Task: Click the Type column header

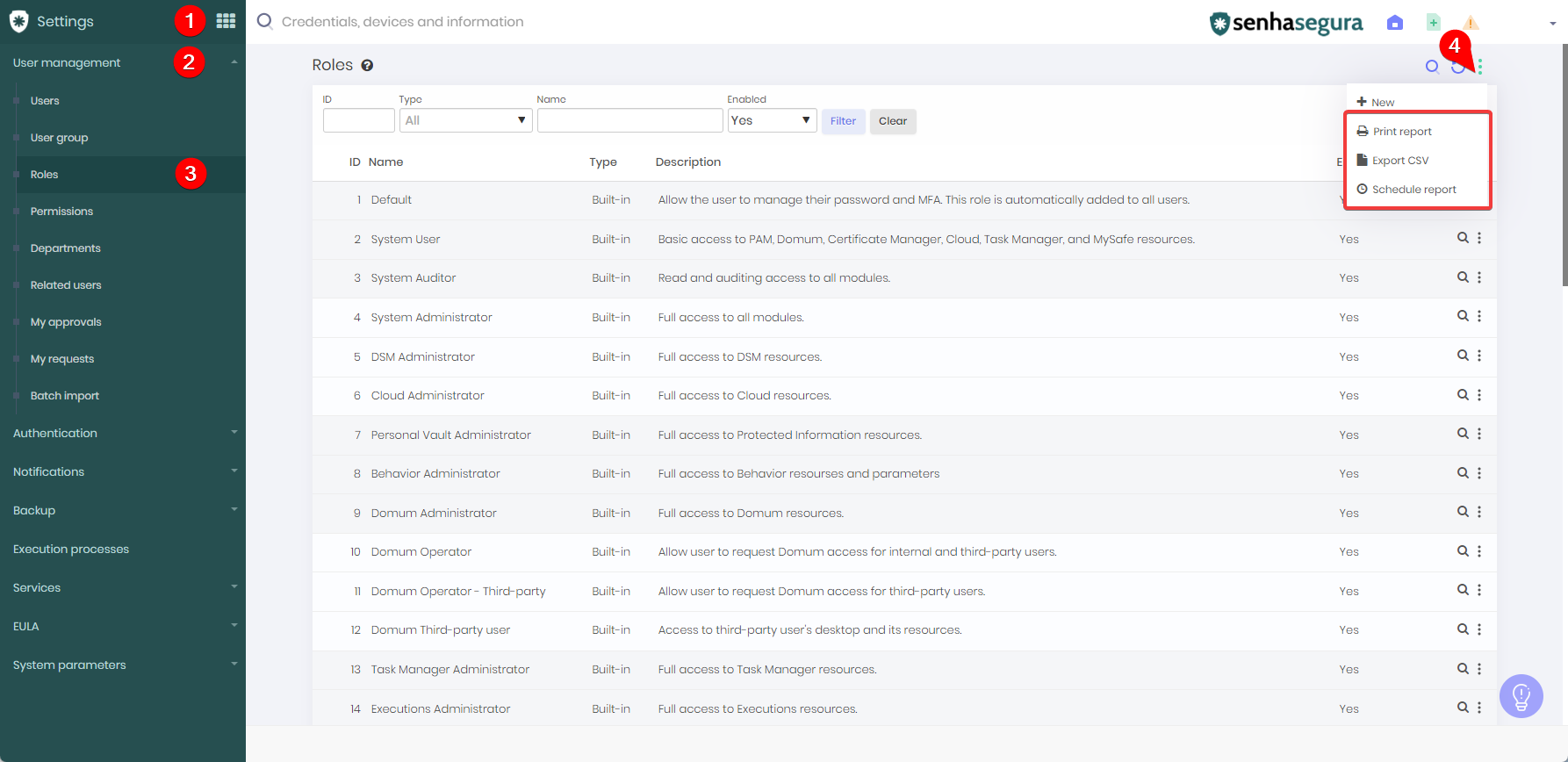Action: click(x=603, y=162)
